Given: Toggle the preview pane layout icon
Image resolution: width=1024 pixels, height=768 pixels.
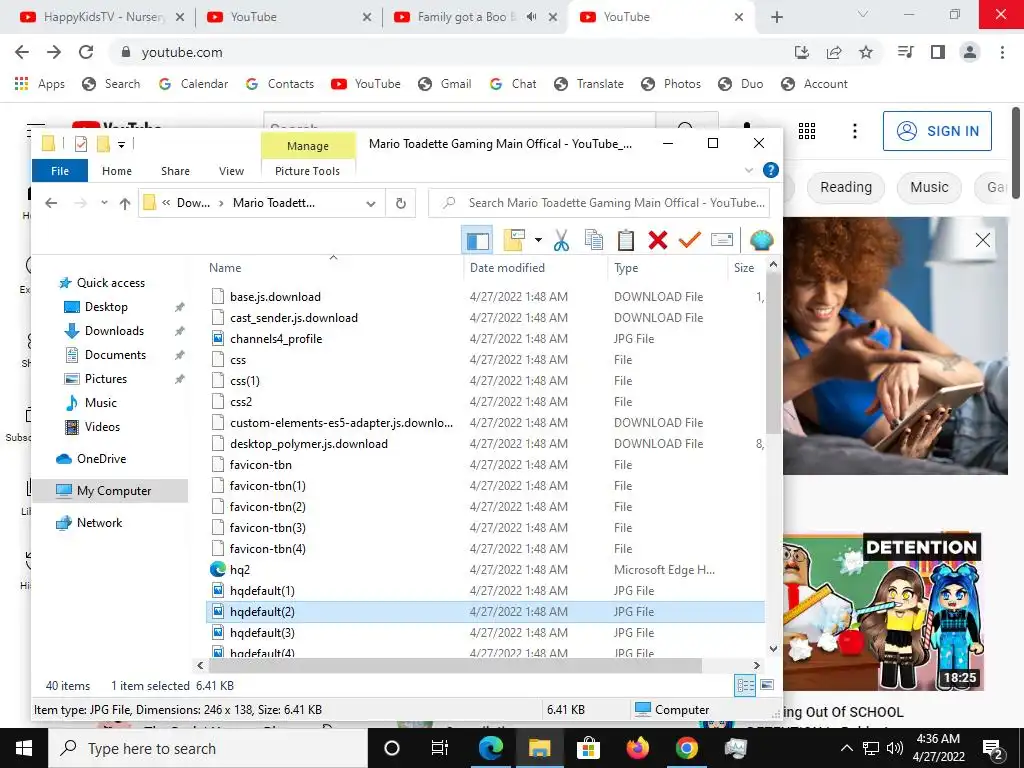Looking at the screenshot, I should 477,240.
